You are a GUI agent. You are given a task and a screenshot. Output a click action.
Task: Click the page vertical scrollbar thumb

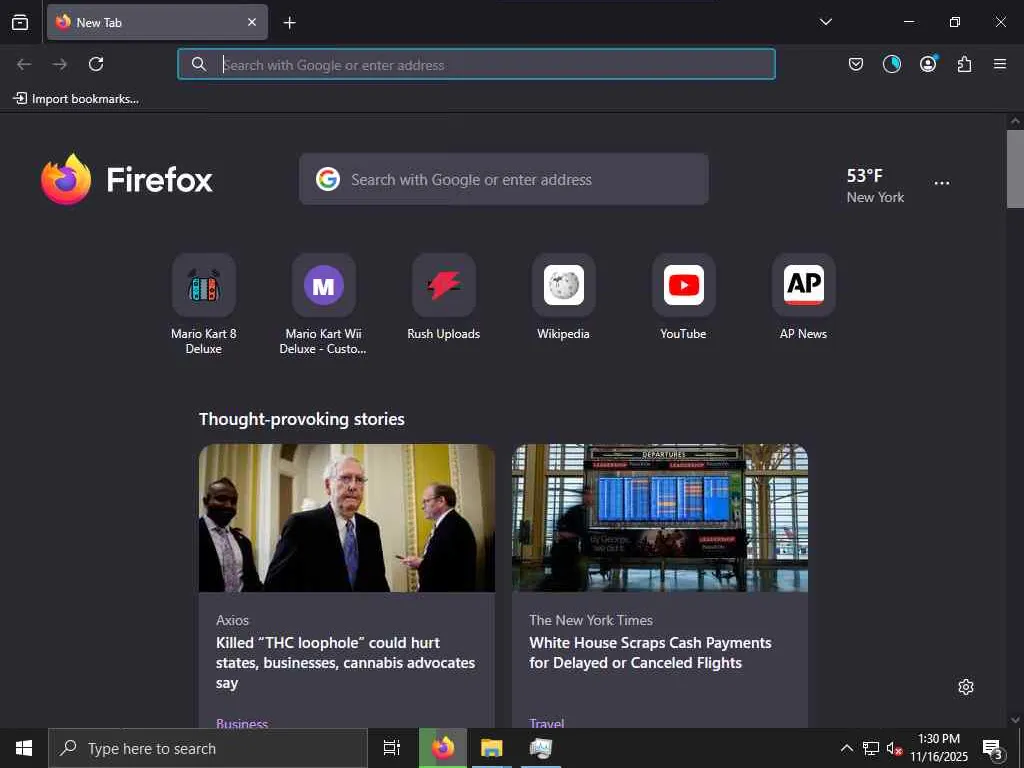1015,168
